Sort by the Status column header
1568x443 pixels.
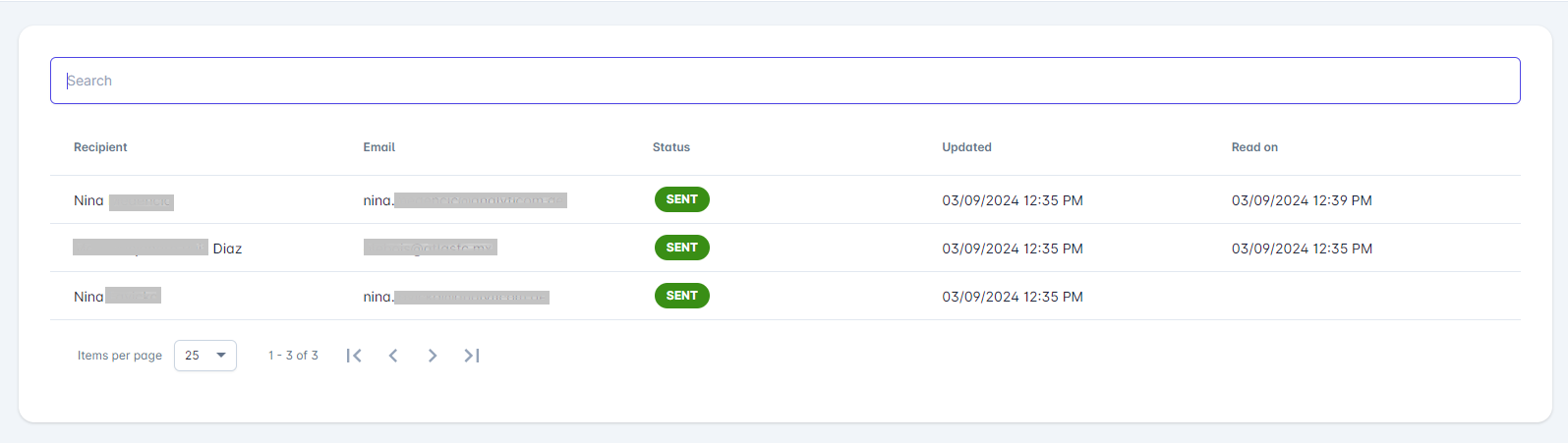coord(670,147)
